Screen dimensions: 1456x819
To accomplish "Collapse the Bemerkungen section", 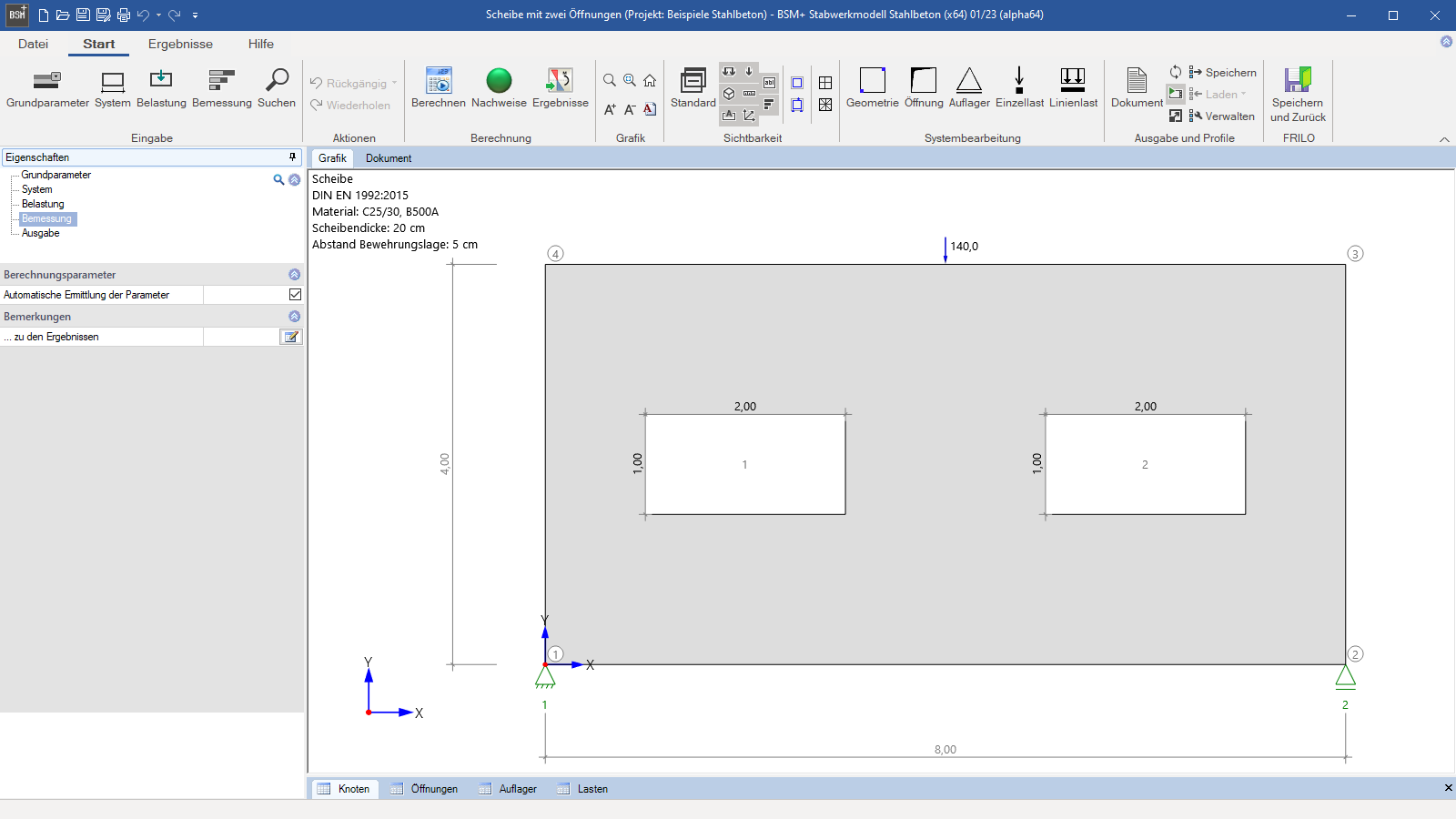I will pyautogui.click(x=294, y=316).
